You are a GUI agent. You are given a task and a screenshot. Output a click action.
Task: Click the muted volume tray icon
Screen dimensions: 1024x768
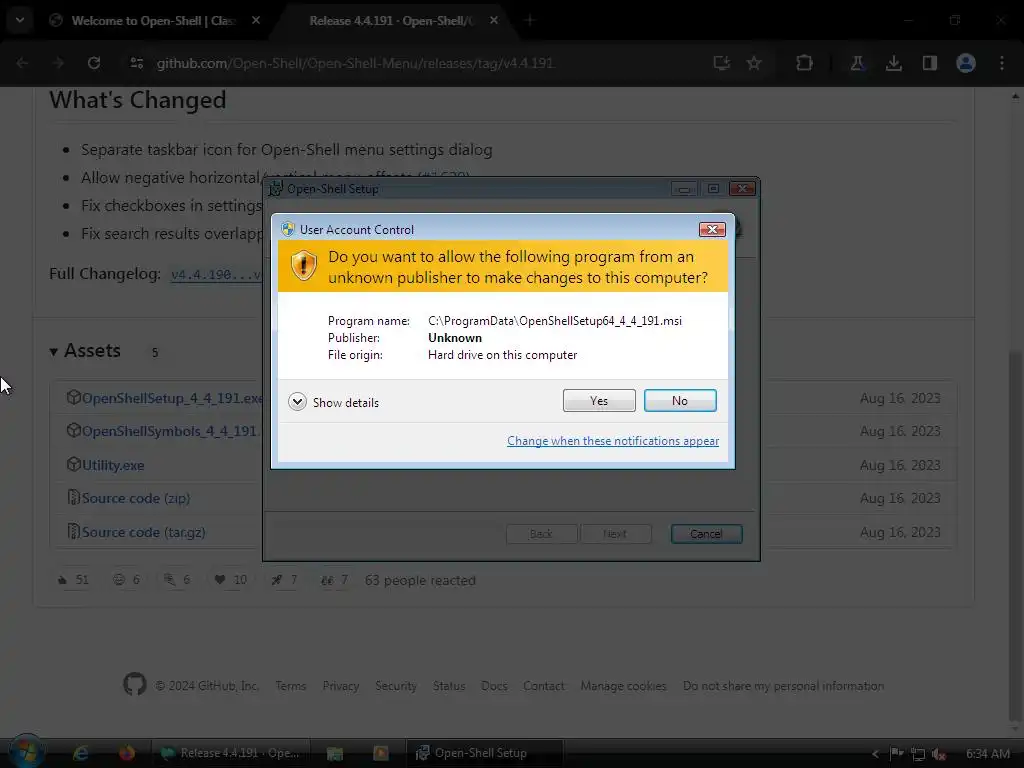pyautogui.click(x=939, y=754)
